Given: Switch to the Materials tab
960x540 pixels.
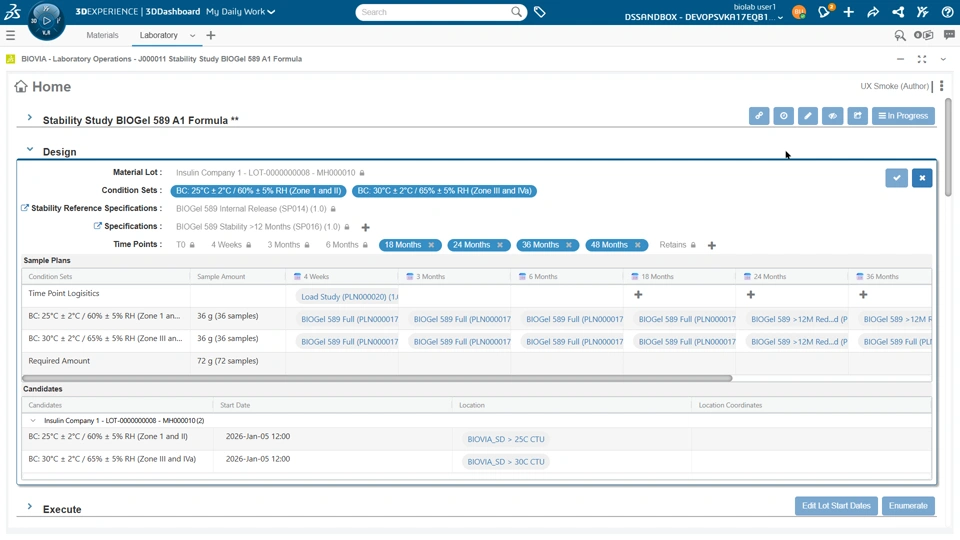Looking at the screenshot, I should coord(102,36).
